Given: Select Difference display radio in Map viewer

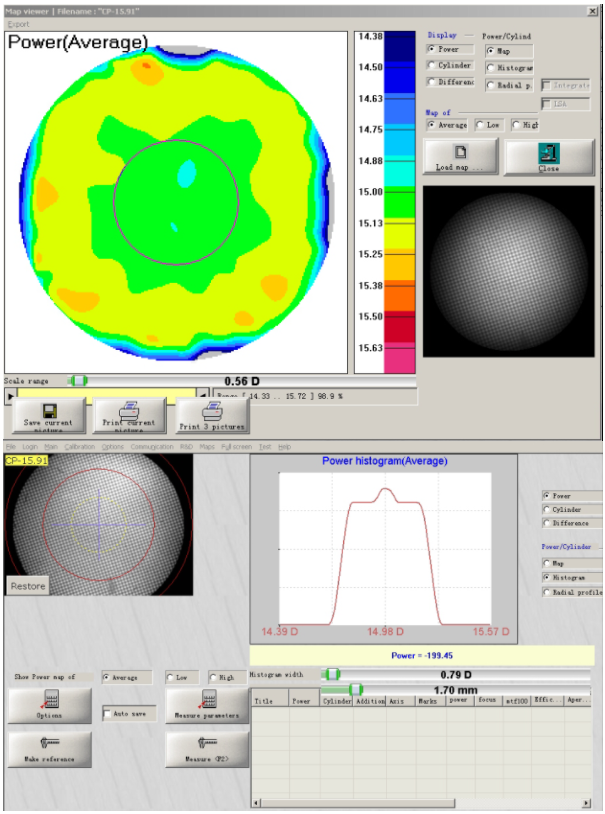Looking at the screenshot, I should pos(432,82).
